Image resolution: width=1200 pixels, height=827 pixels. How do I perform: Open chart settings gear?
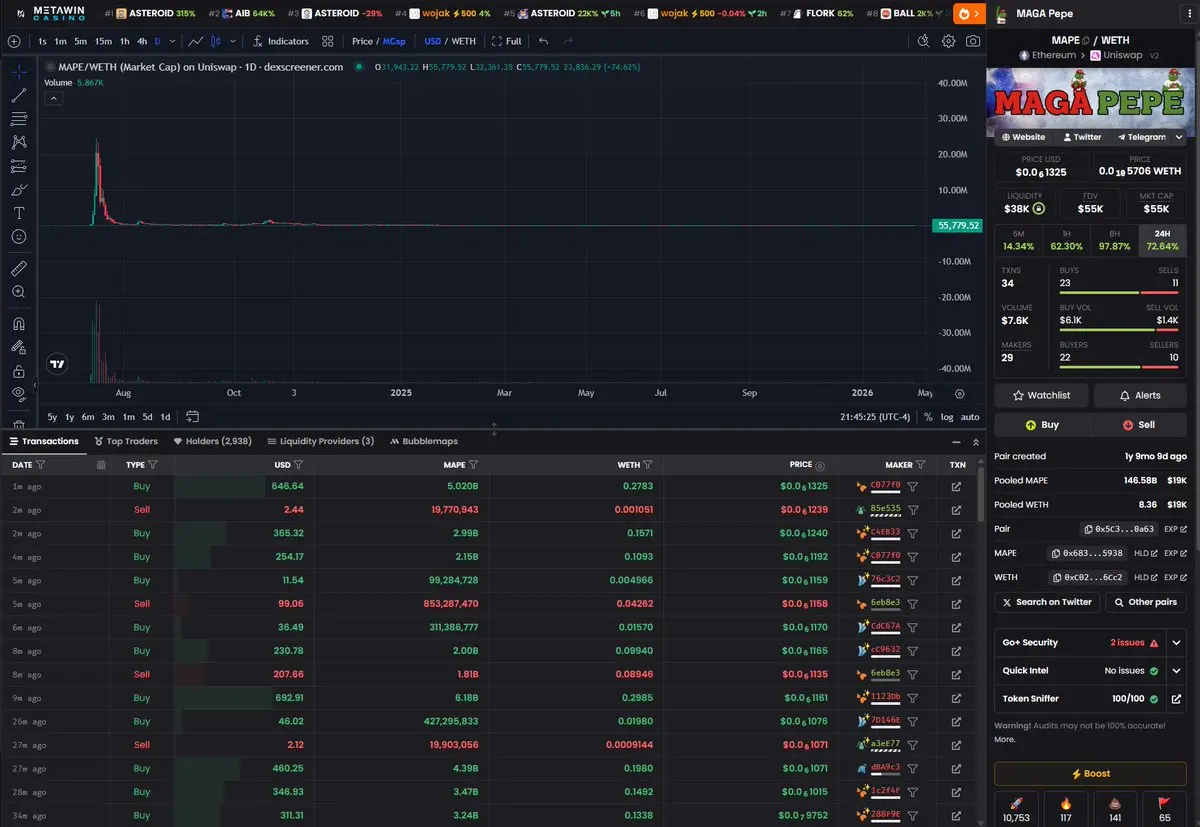coord(948,41)
